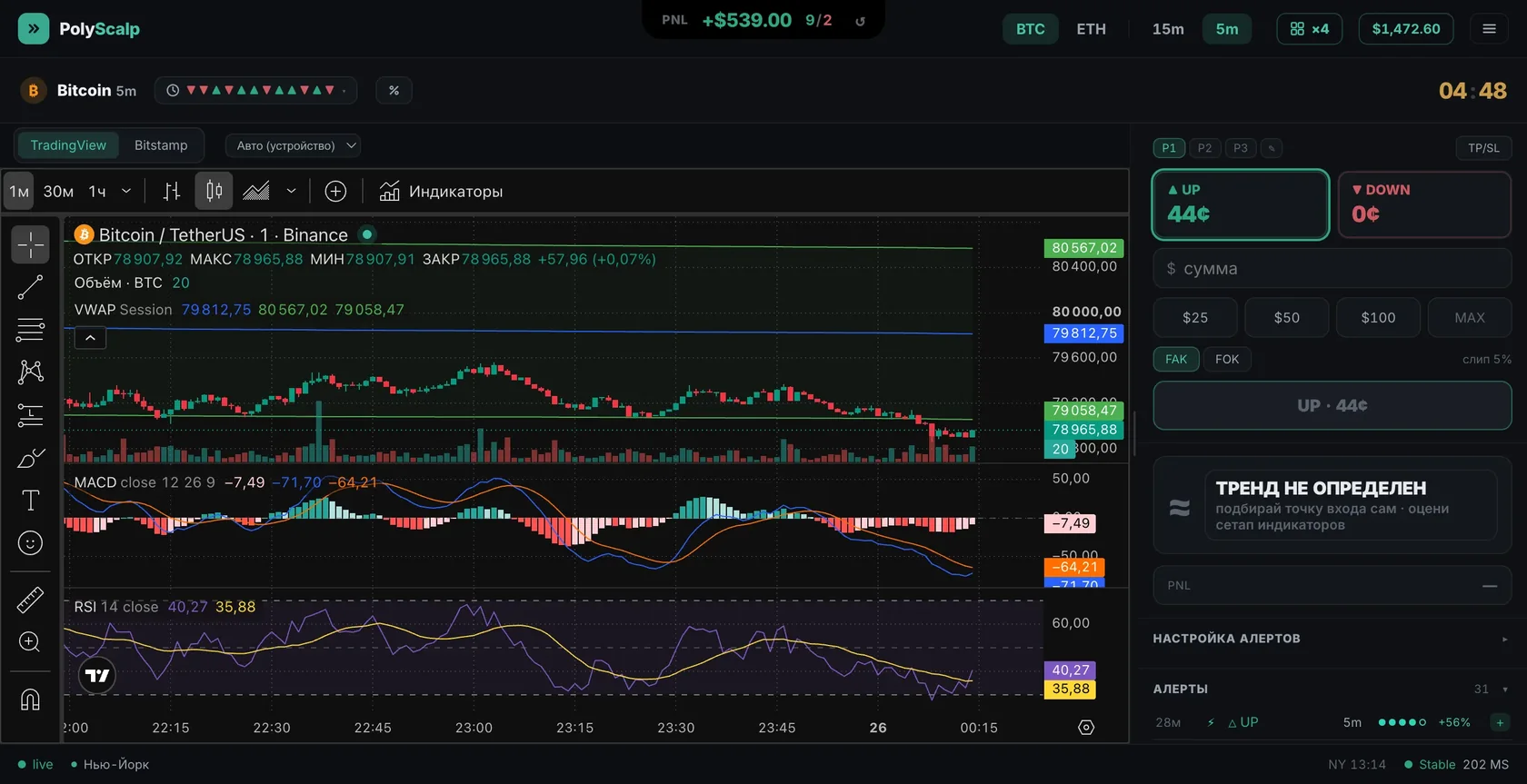Collapse the PNL panel with the minus
Image resolution: width=1527 pixels, height=784 pixels.
coord(1490,586)
